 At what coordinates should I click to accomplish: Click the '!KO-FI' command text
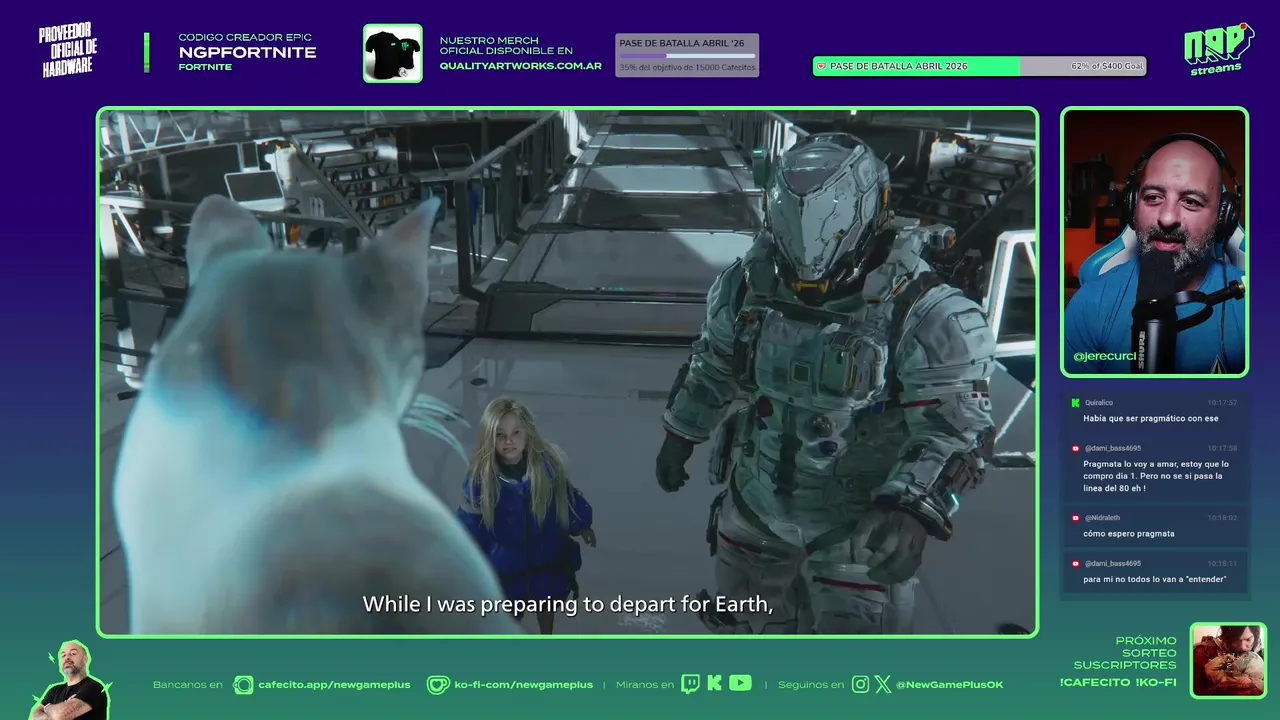pos(1156,683)
